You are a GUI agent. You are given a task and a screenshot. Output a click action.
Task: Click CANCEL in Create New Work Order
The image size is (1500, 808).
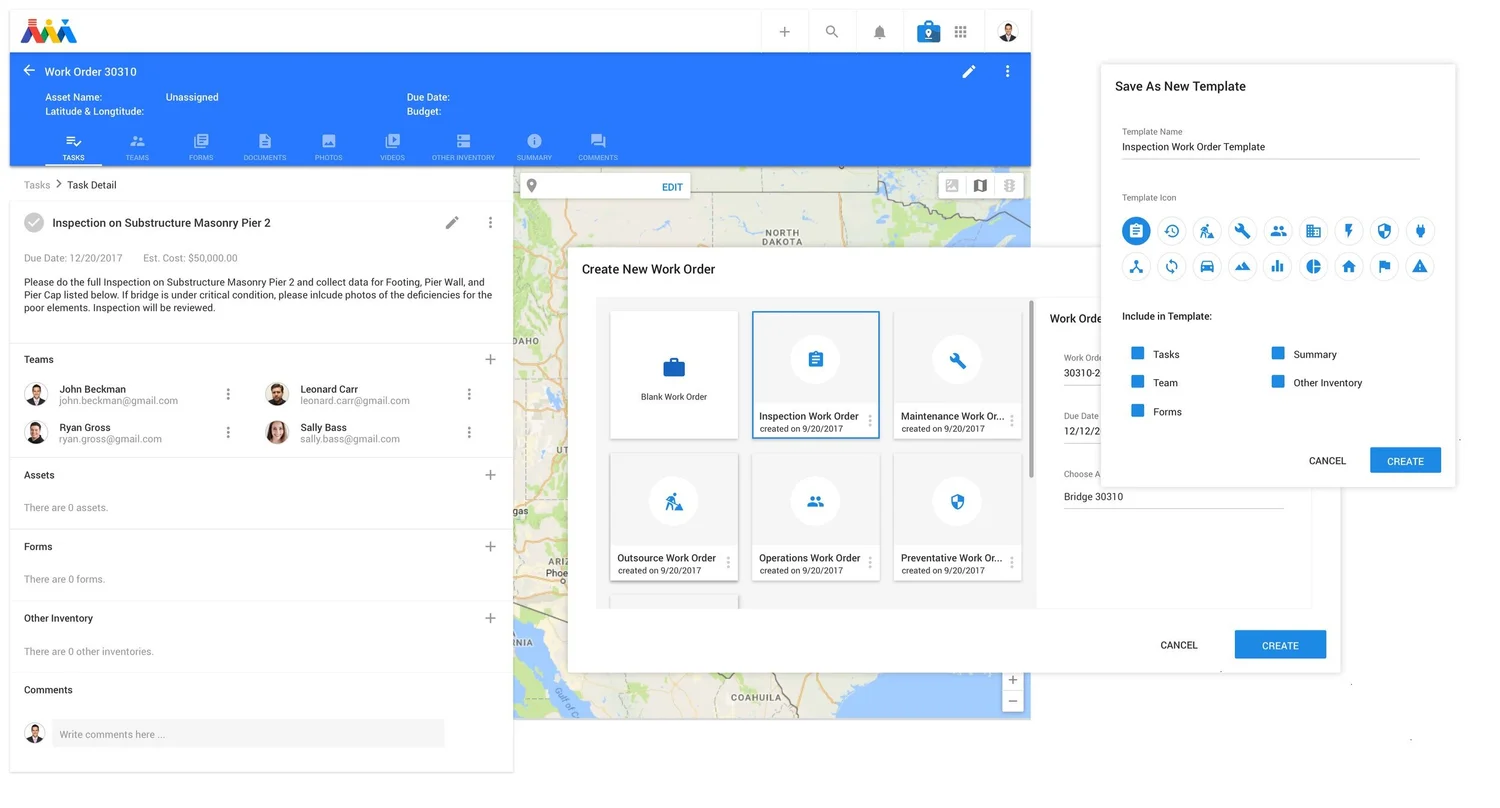pyautogui.click(x=1179, y=645)
